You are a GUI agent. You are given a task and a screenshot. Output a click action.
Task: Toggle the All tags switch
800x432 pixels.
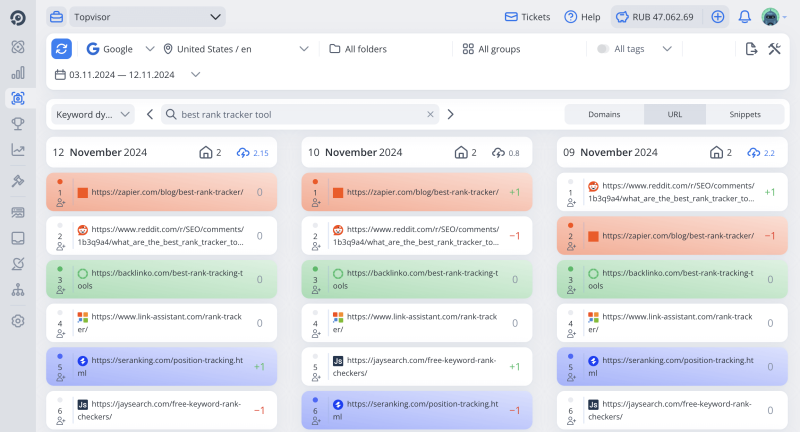click(603, 49)
